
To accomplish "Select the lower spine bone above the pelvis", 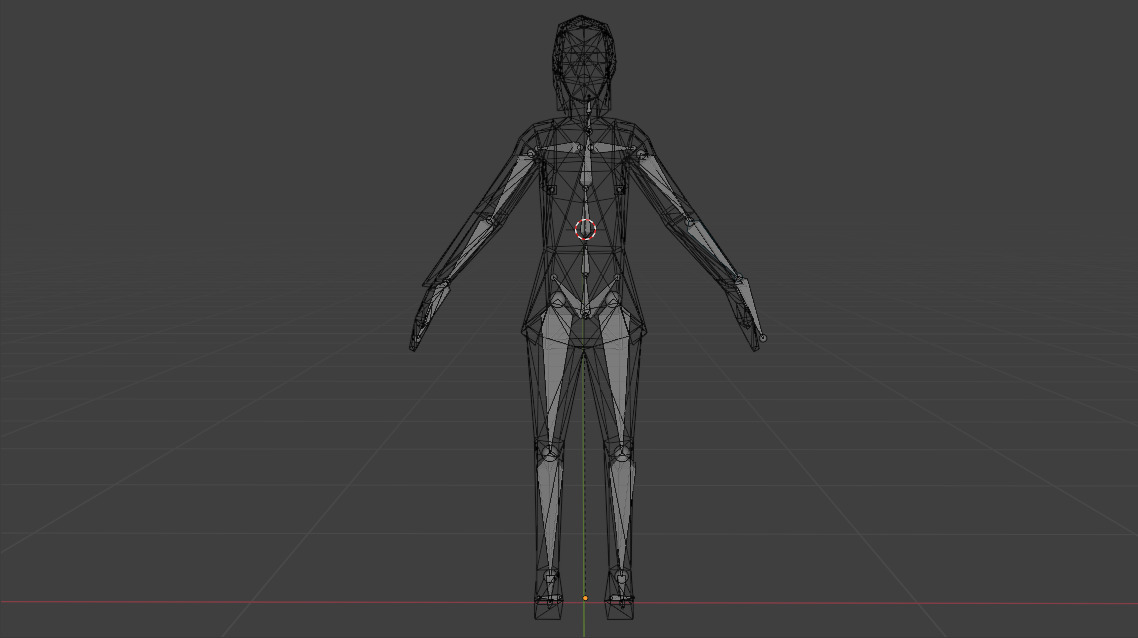I will tap(584, 263).
